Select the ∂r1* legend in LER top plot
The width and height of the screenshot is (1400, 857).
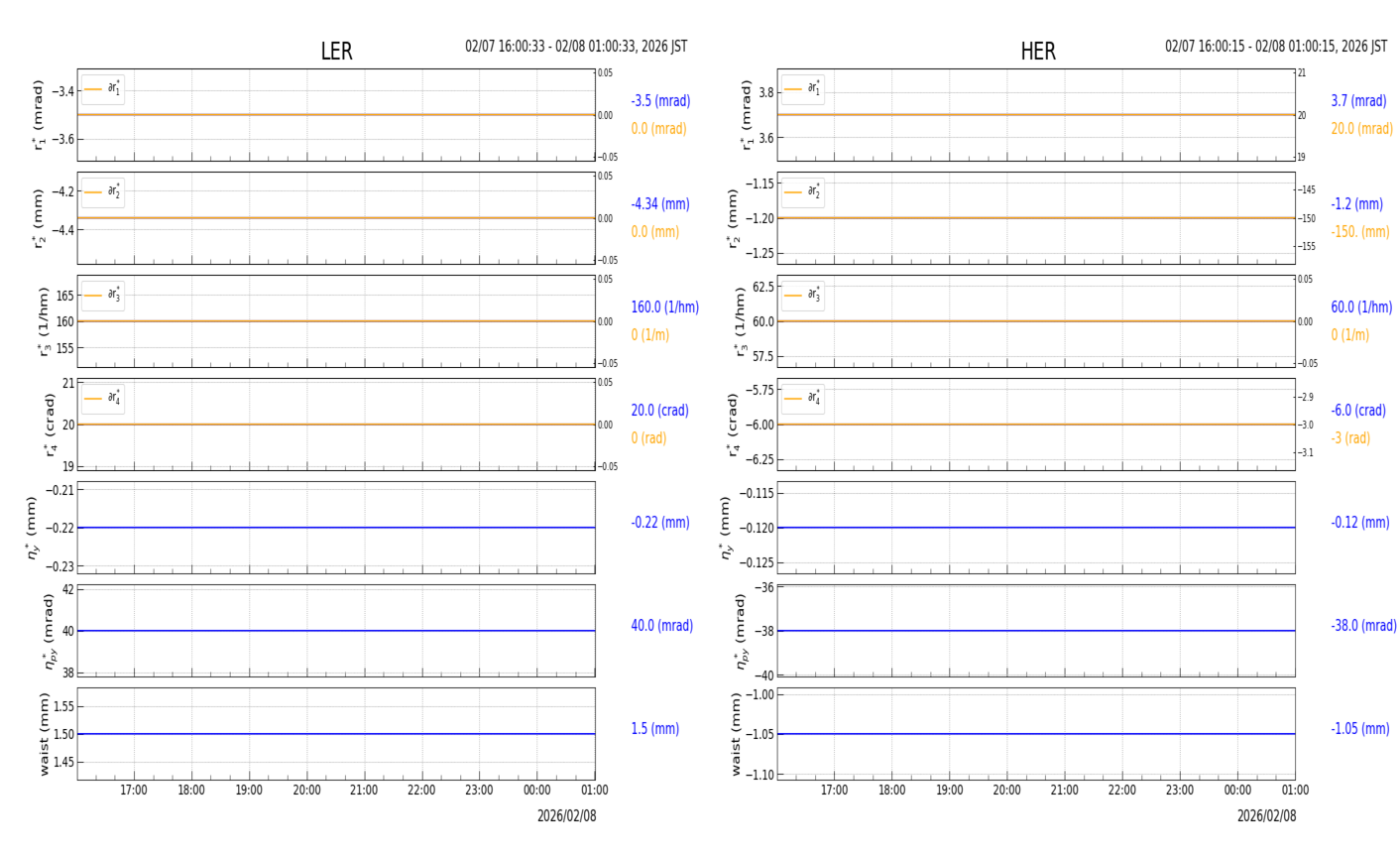coord(103,89)
